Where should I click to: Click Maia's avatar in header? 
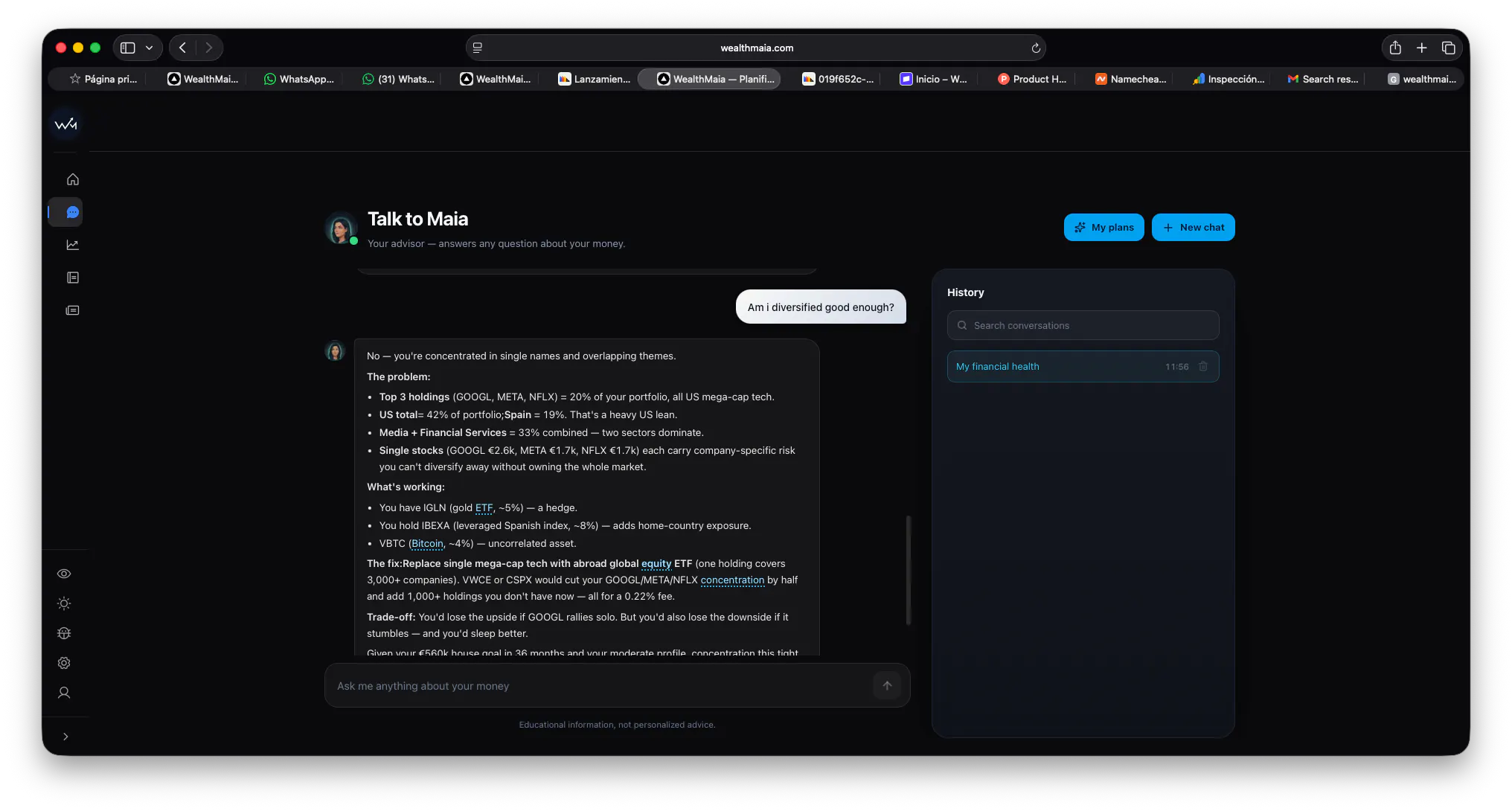point(341,228)
